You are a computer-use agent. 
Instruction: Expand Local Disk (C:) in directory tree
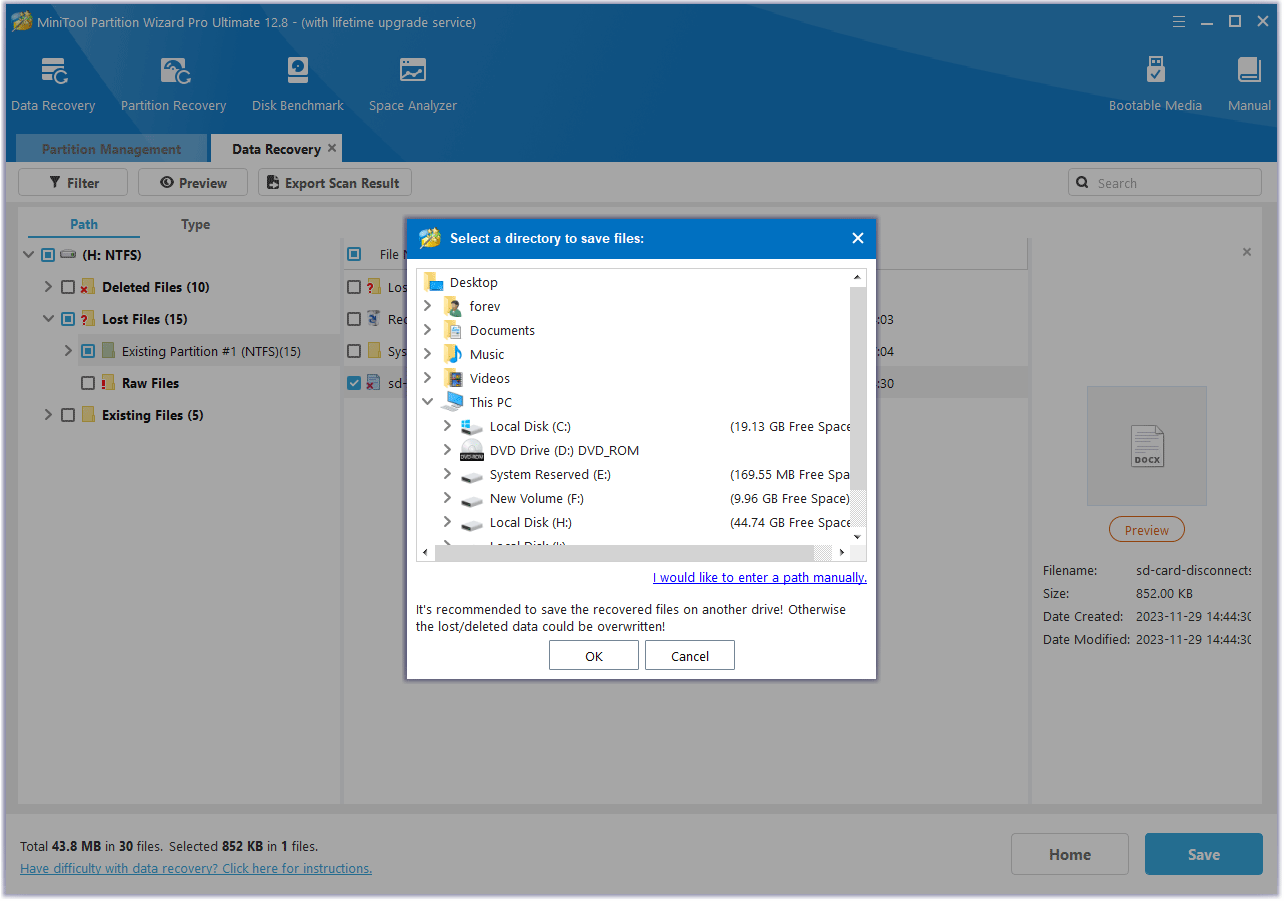447,426
